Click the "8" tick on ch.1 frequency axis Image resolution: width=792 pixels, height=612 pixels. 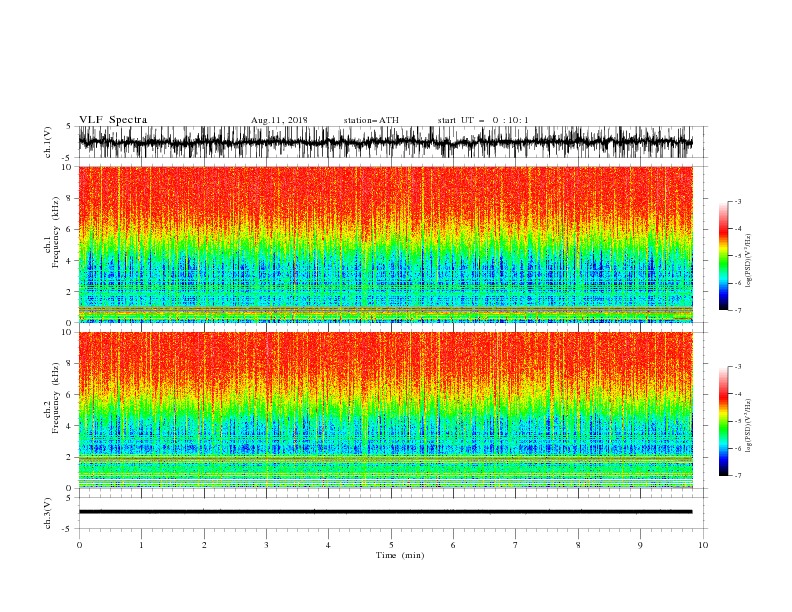(69, 198)
